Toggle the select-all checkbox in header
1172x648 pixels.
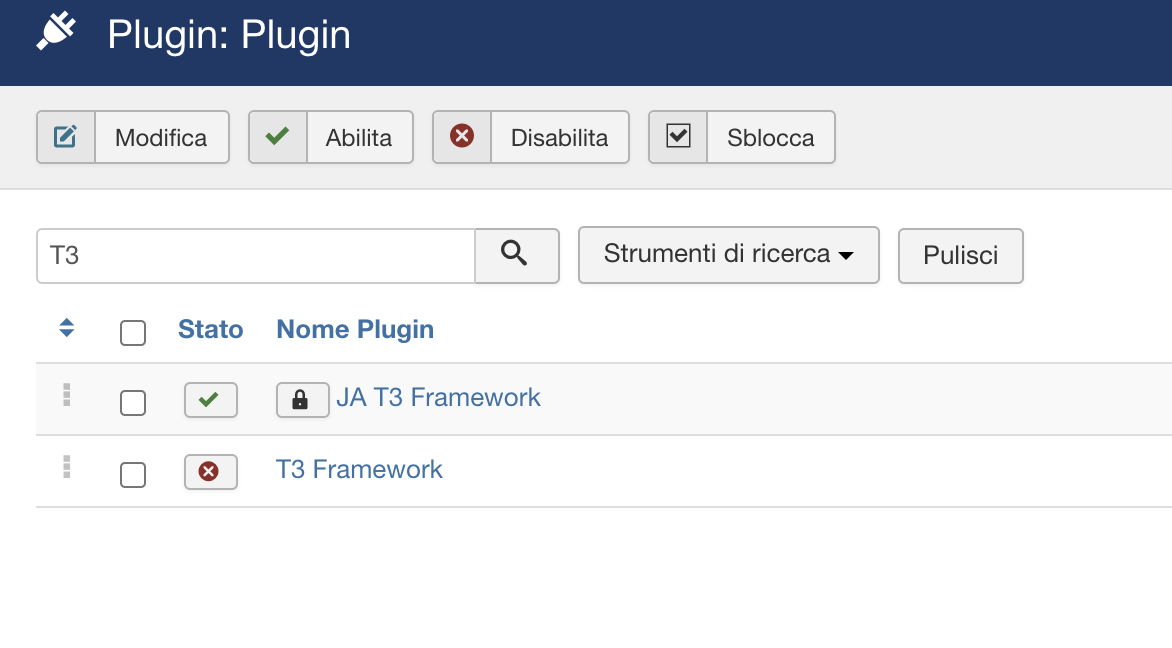click(133, 332)
